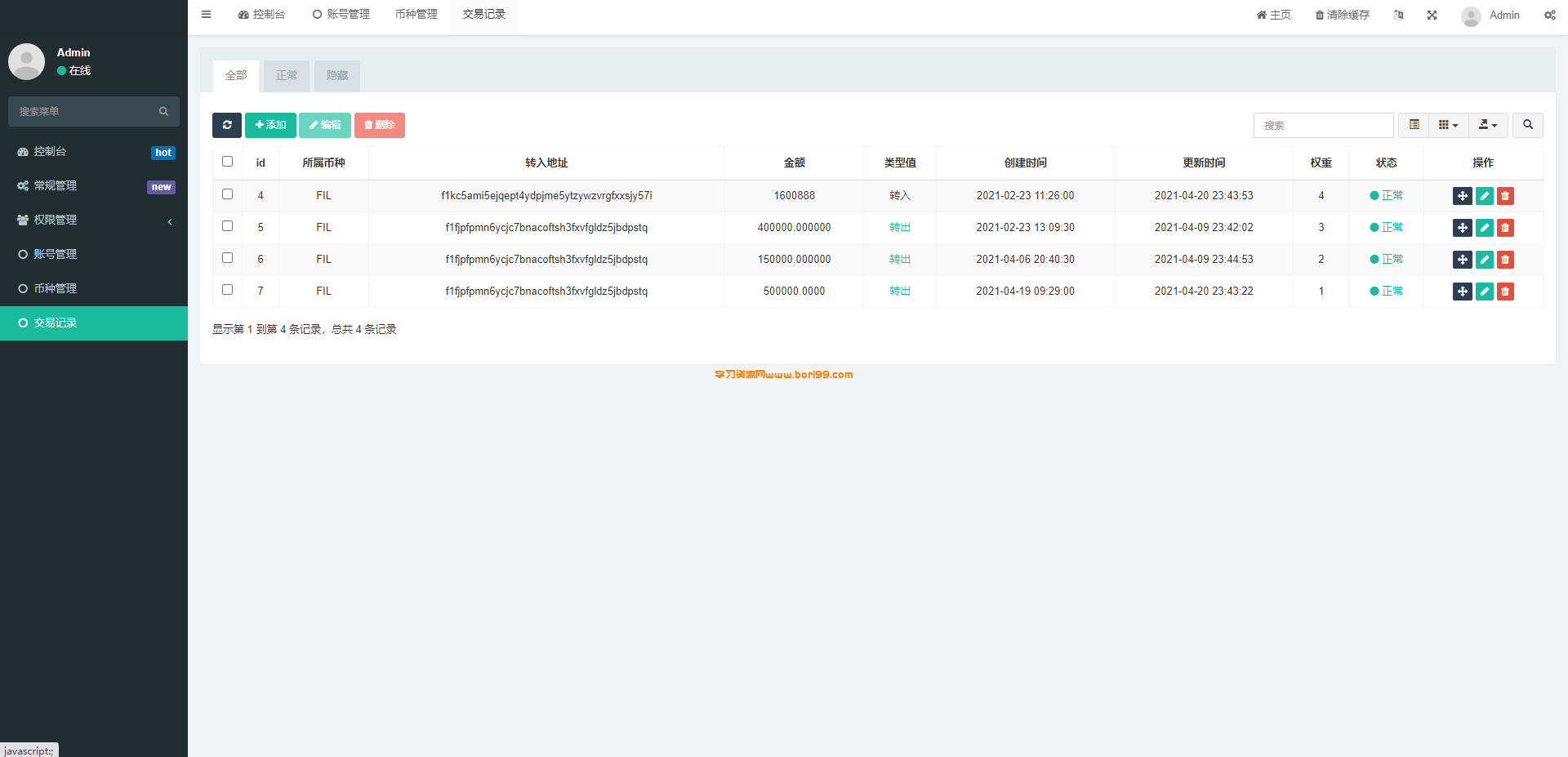
Task: Check the checkbox for row id 6
Action: tap(228, 258)
